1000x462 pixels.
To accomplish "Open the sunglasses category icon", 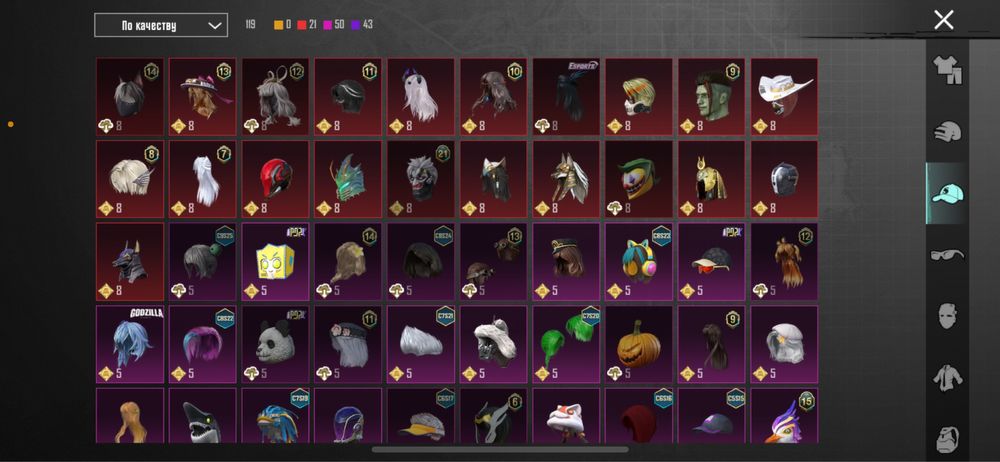I will pos(948,255).
